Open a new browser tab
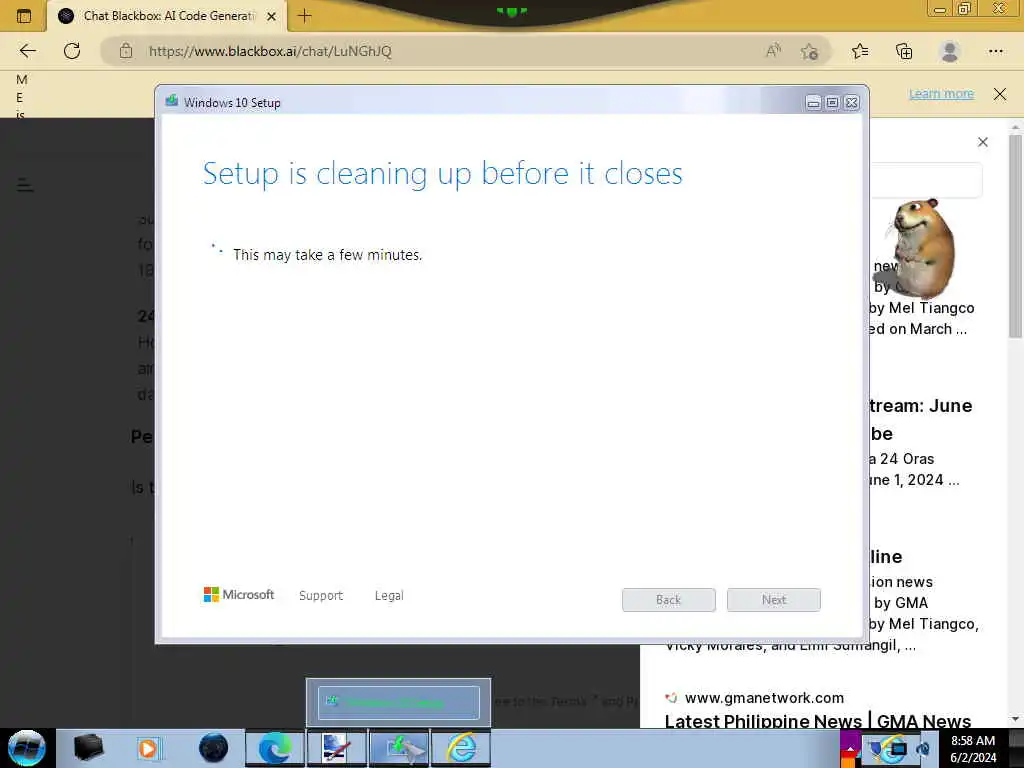 pos(304,16)
